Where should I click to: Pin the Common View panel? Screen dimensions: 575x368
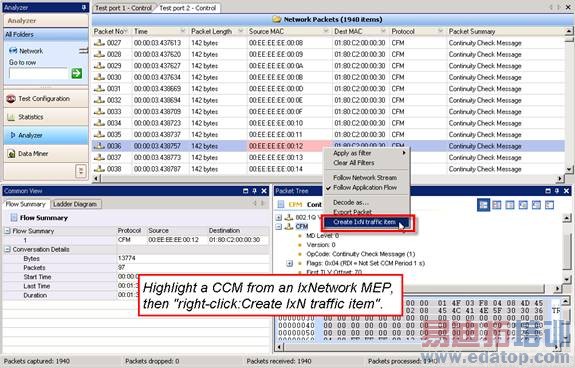tap(254, 191)
